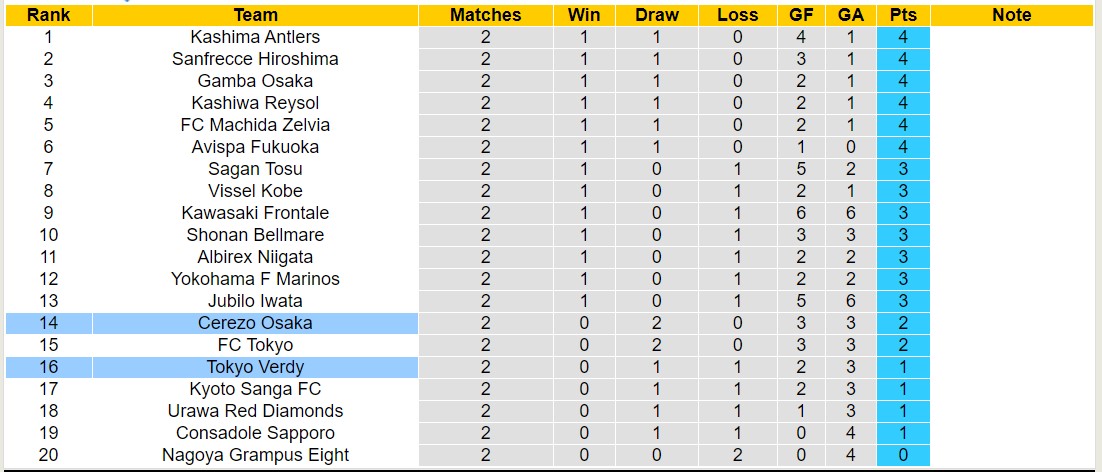Sort by the Matches column header
The image size is (1102, 472).
(485, 15)
